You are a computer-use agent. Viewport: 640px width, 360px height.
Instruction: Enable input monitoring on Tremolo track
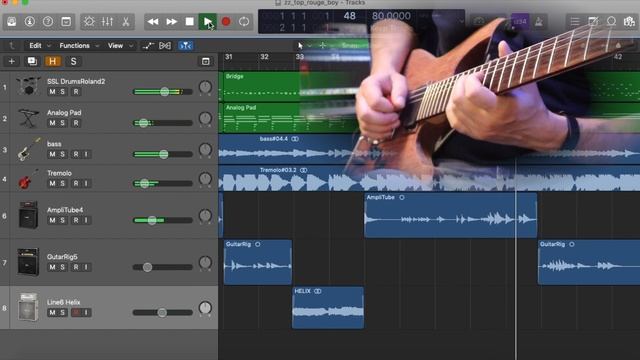point(86,183)
